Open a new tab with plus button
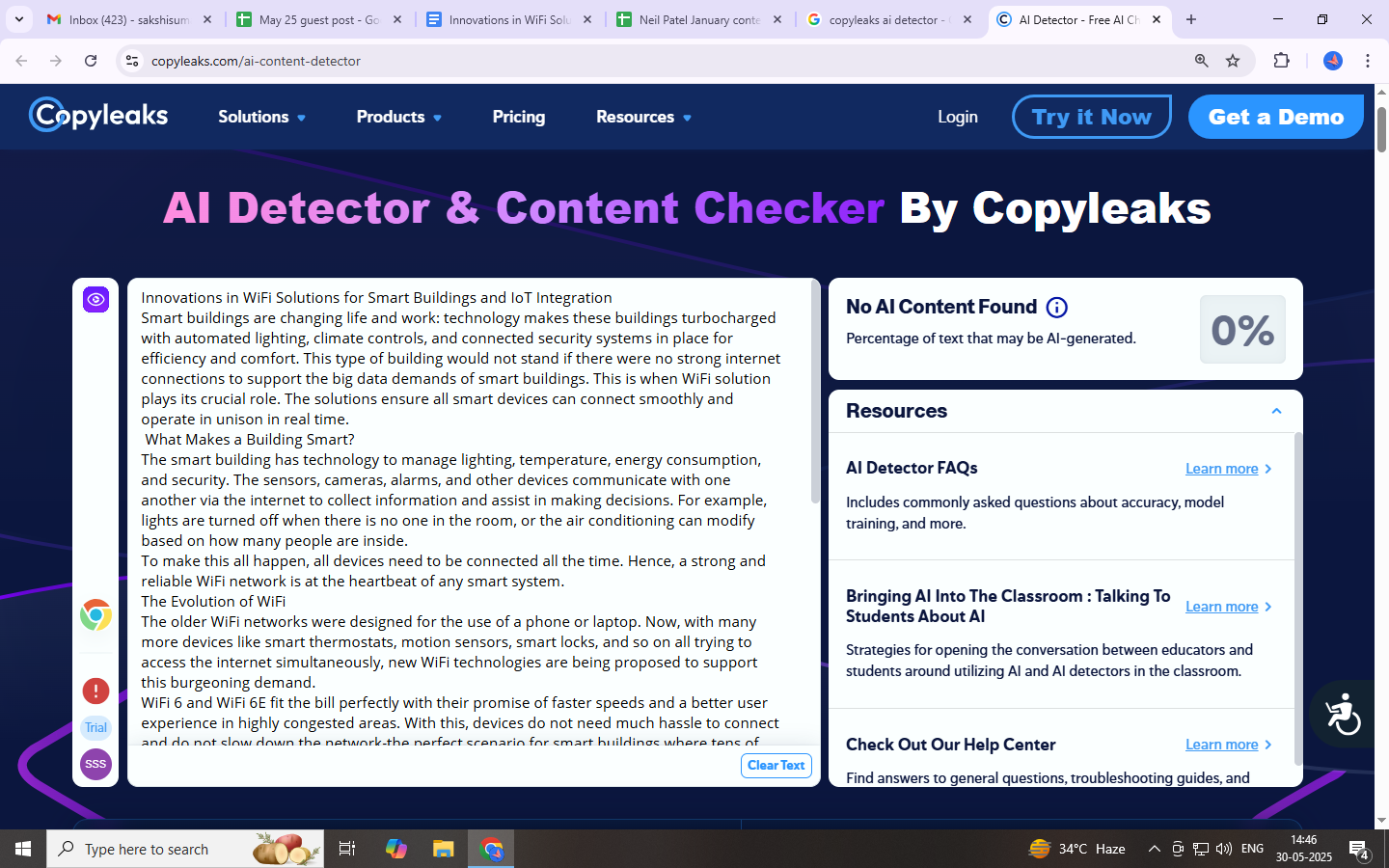1389x868 pixels. 1191,19
